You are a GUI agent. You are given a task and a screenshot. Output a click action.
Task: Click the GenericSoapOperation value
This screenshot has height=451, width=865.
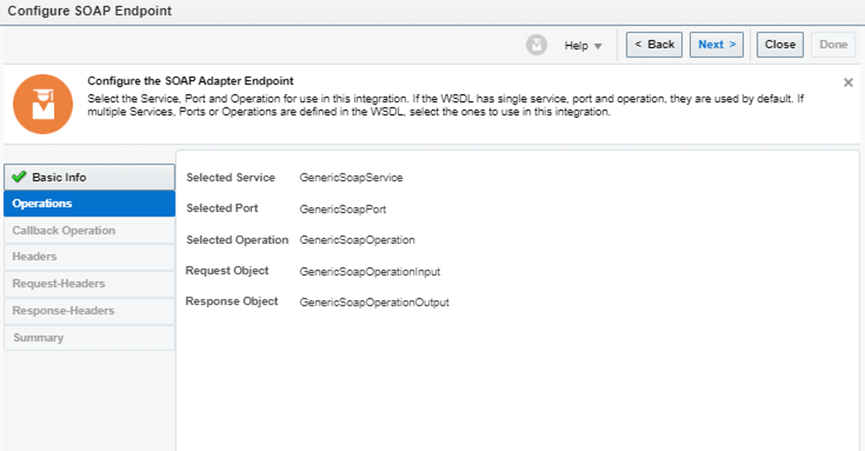(357, 240)
